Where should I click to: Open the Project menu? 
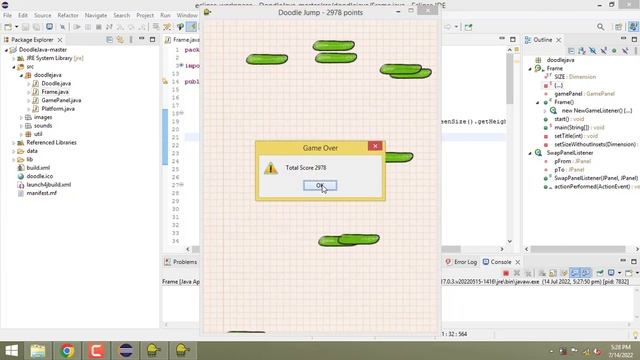tap(145, 15)
